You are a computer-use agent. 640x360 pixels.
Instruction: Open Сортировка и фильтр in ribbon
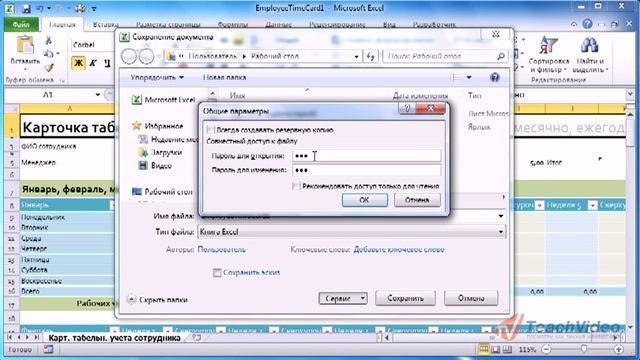pos(548,54)
